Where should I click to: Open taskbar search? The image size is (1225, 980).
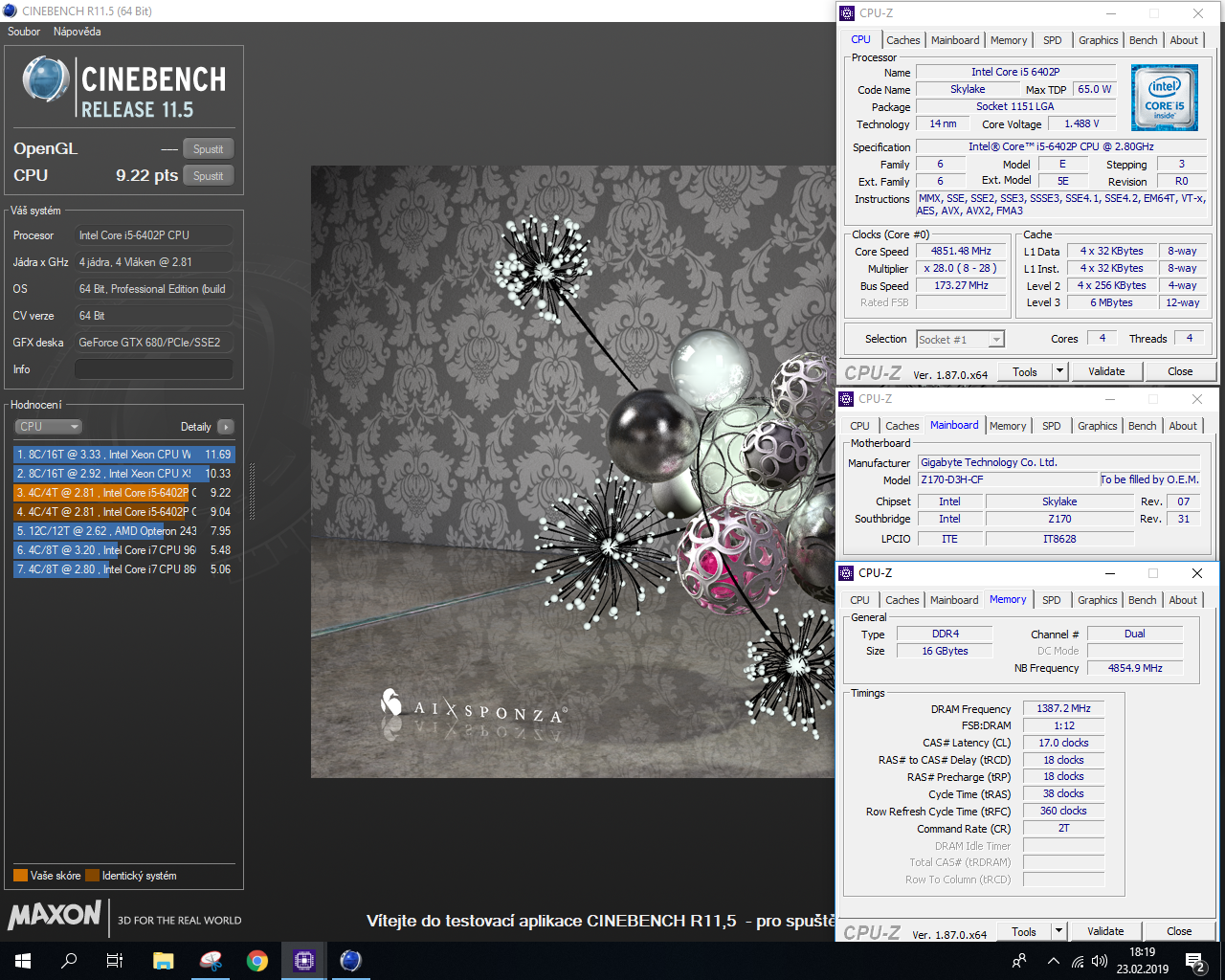(69, 961)
